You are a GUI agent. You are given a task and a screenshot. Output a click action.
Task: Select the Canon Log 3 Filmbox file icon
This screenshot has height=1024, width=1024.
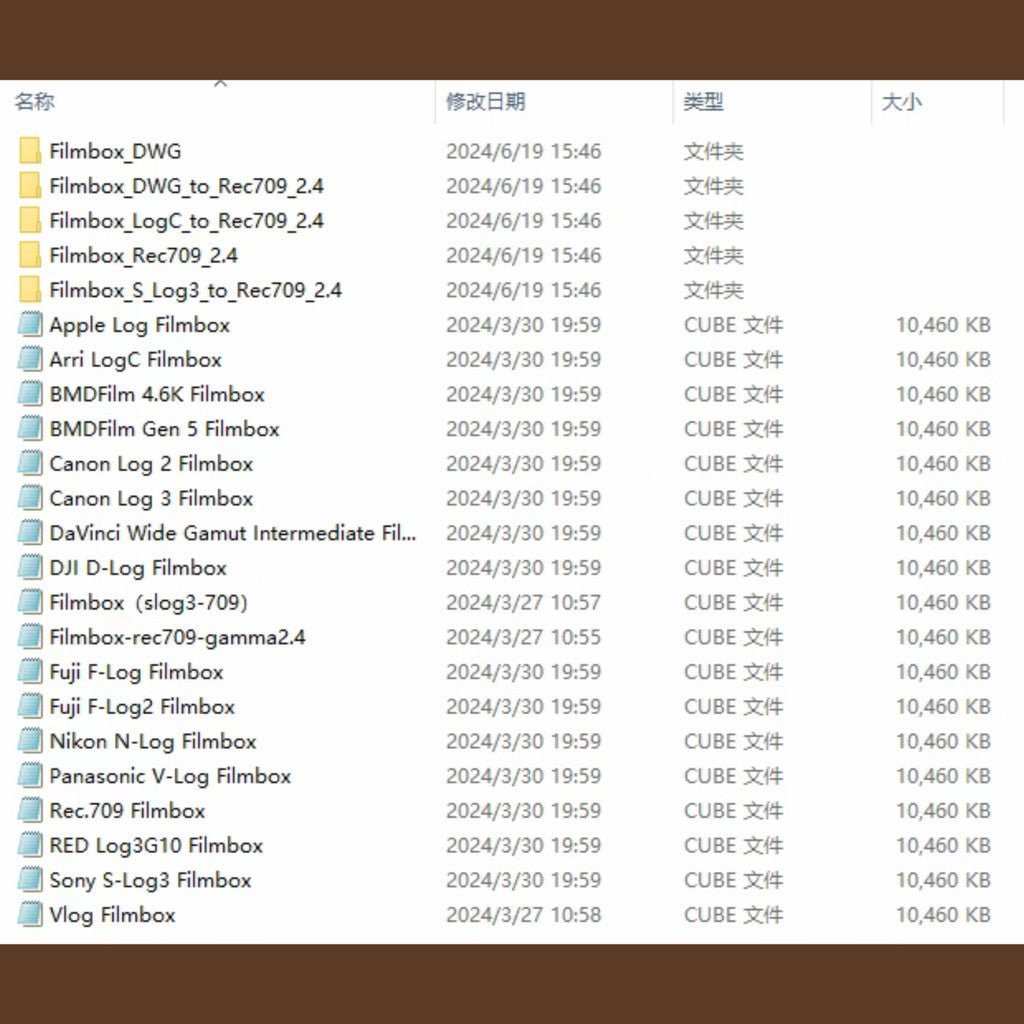point(29,497)
